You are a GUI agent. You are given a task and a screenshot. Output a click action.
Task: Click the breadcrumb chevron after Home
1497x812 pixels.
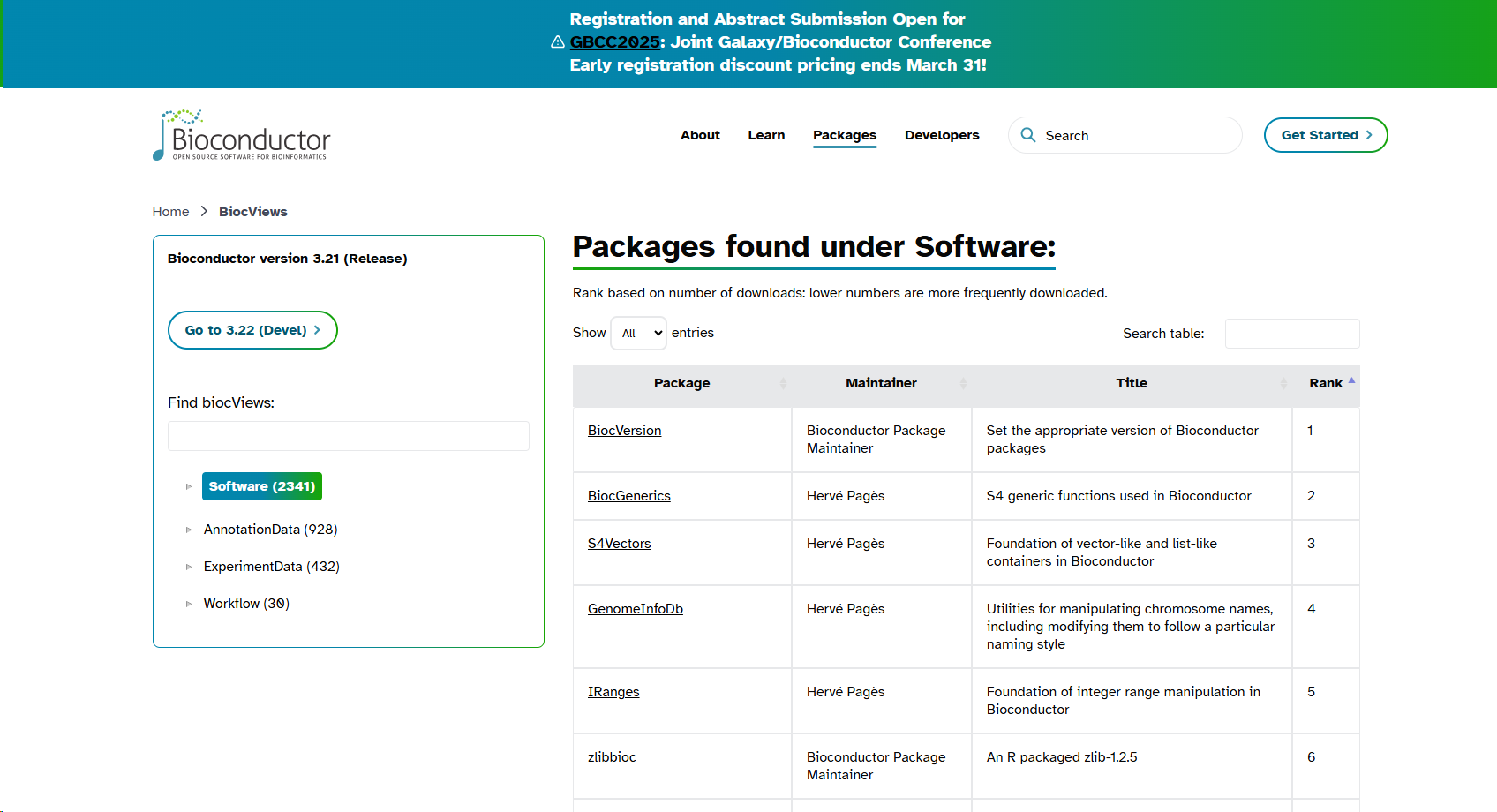point(204,212)
